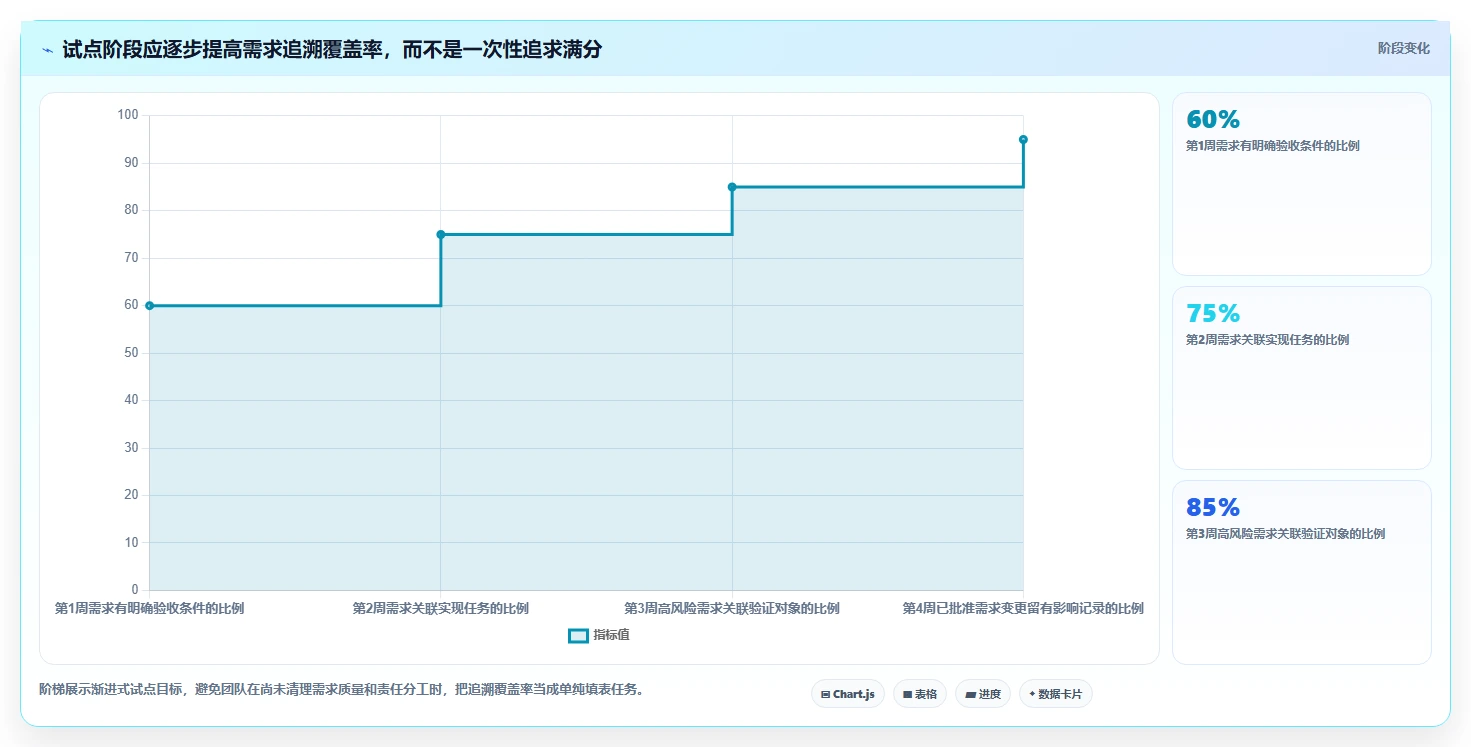This screenshot has height=747, width=1471.
Task: Click axis label 第1周需求有明确验收条件的比例
Action: [x=149, y=608]
